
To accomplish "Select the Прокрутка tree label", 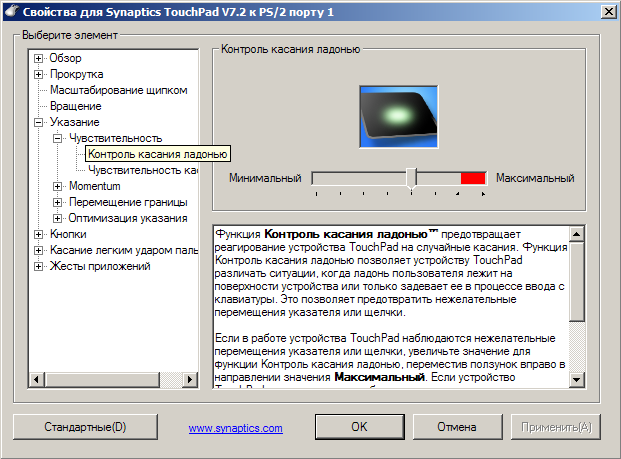I will click(76, 74).
